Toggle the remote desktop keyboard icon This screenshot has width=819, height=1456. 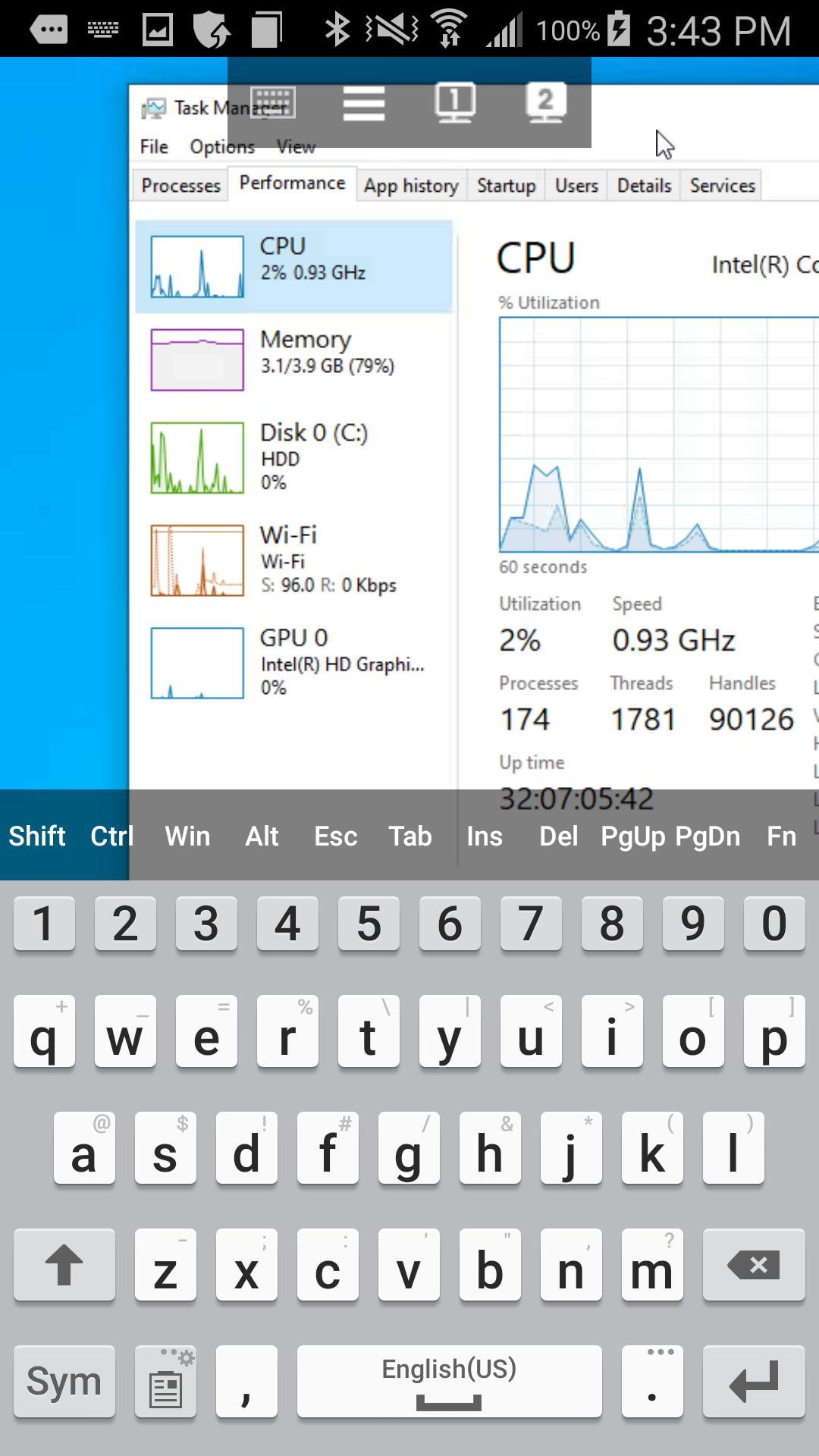pos(273,102)
